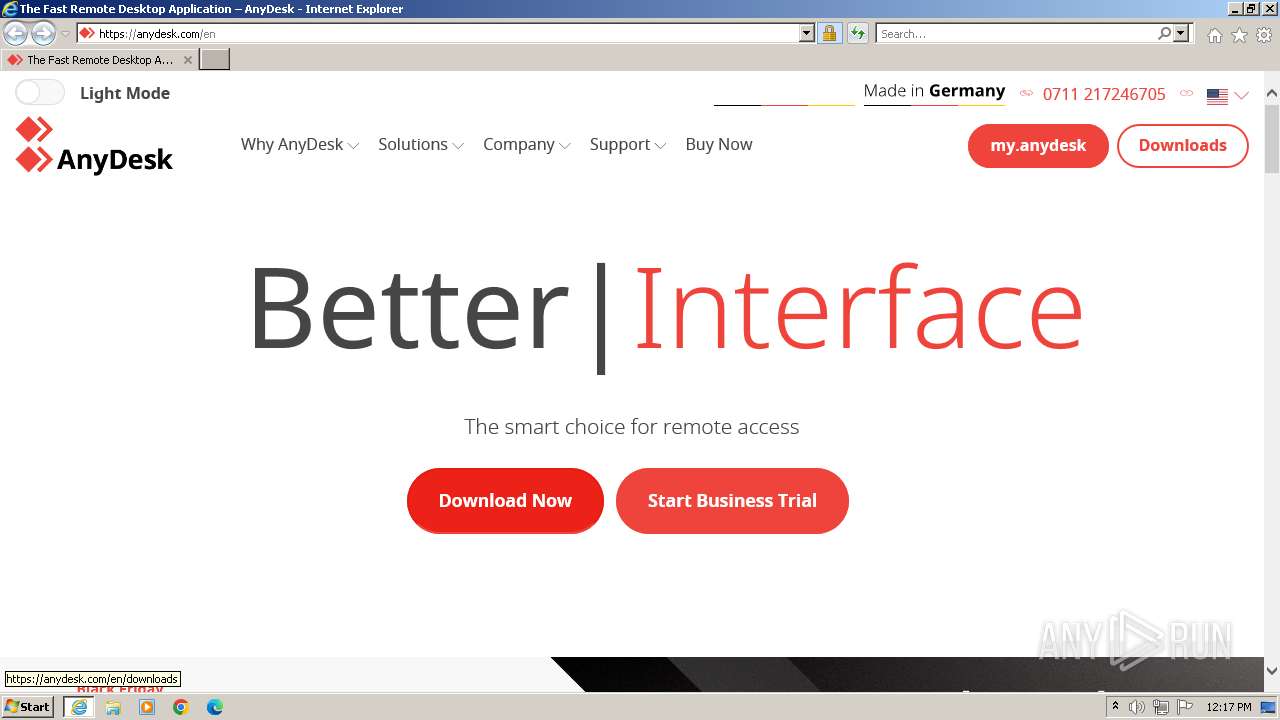Expand the Solutions menu
The width and height of the screenshot is (1280, 720).
[420, 144]
